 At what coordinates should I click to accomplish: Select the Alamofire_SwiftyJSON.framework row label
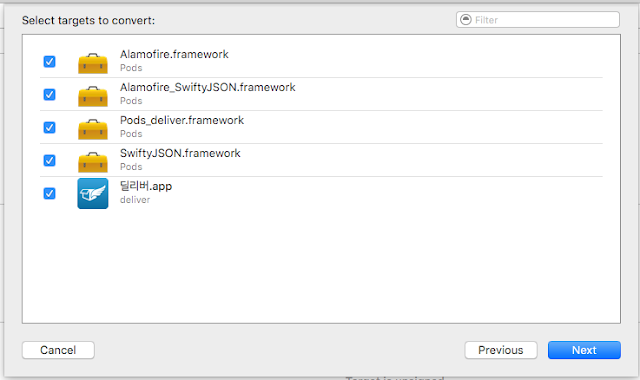[208, 87]
